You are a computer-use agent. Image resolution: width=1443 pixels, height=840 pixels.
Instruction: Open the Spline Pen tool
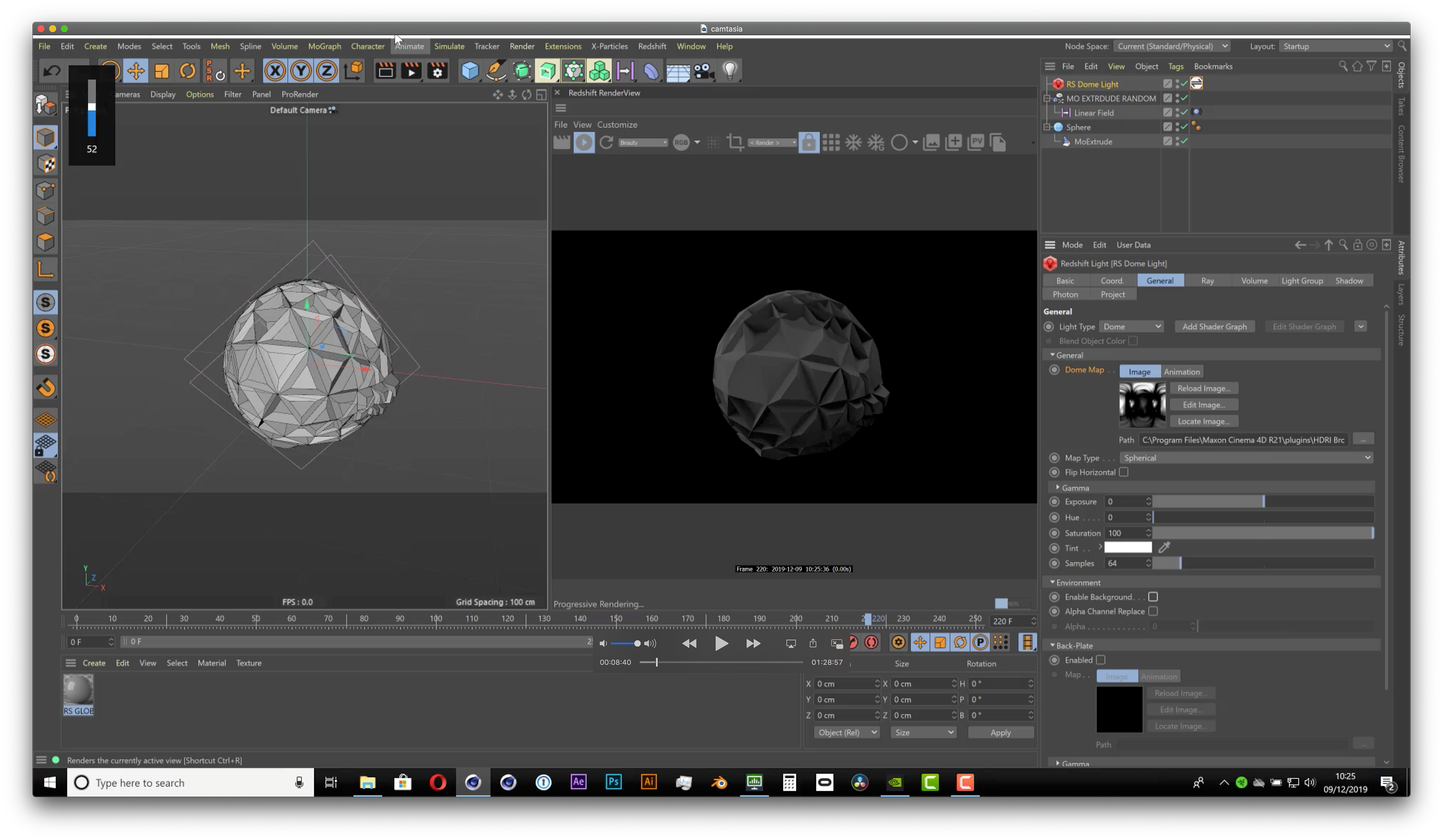point(496,71)
